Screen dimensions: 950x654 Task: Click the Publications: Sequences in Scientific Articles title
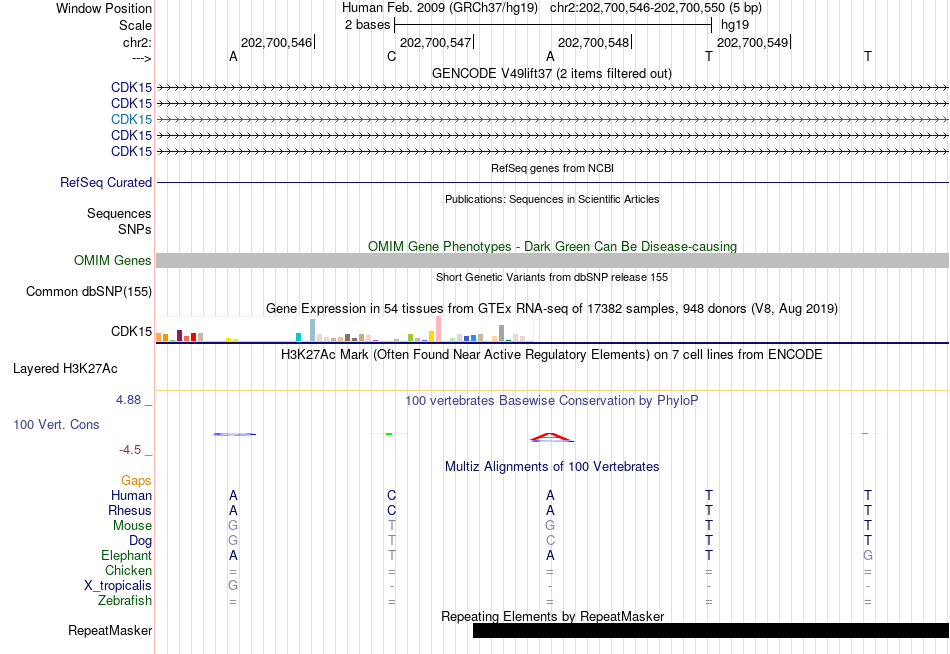[x=552, y=199]
